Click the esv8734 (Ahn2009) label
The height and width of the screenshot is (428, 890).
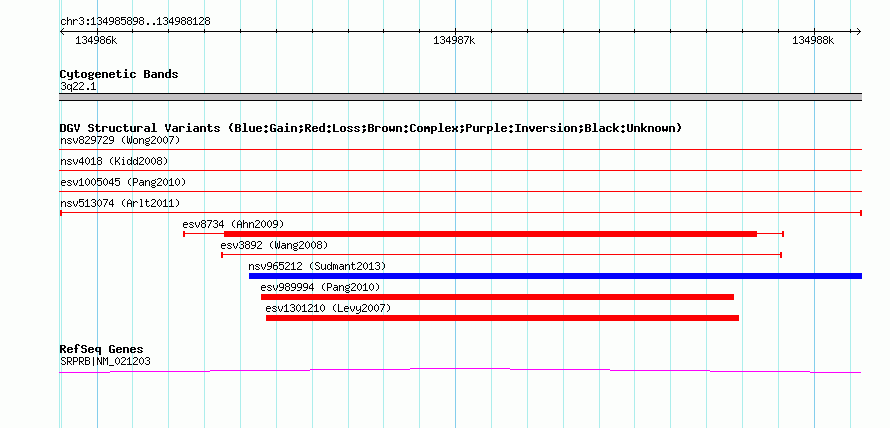coord(233,224)
